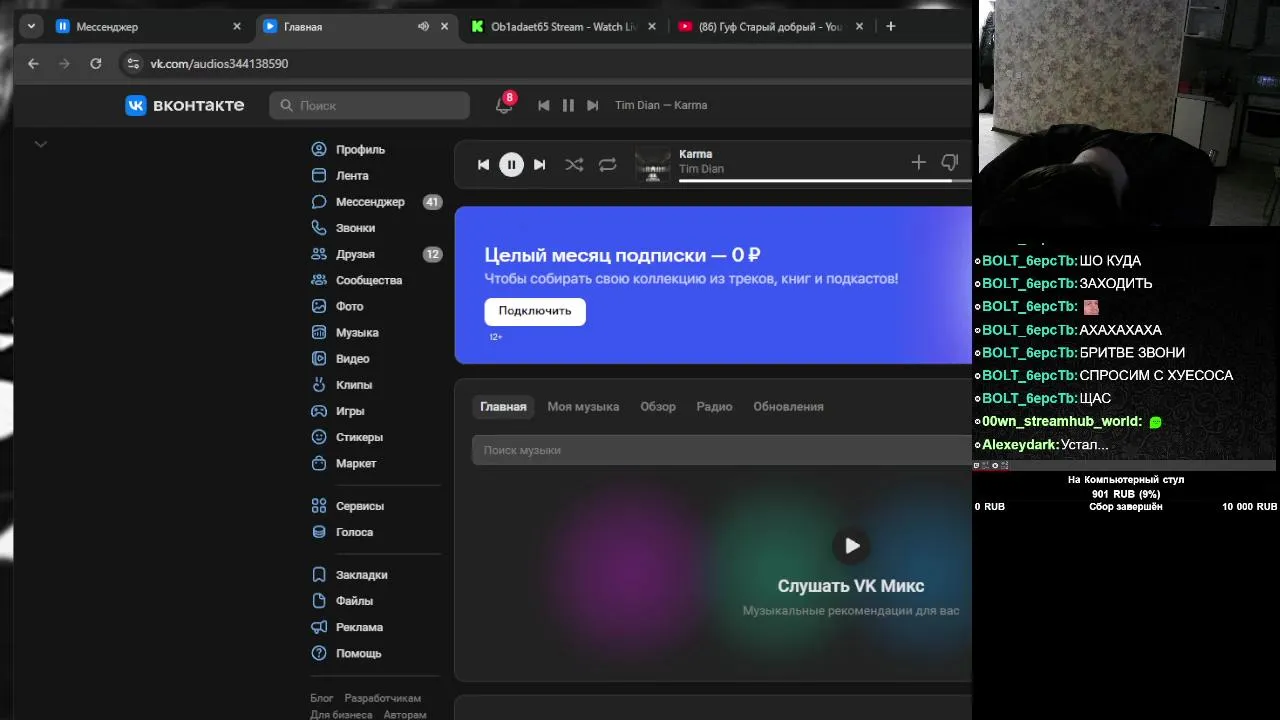Open the Авторам footer link
1280x720 pixels.
(404, 715)
